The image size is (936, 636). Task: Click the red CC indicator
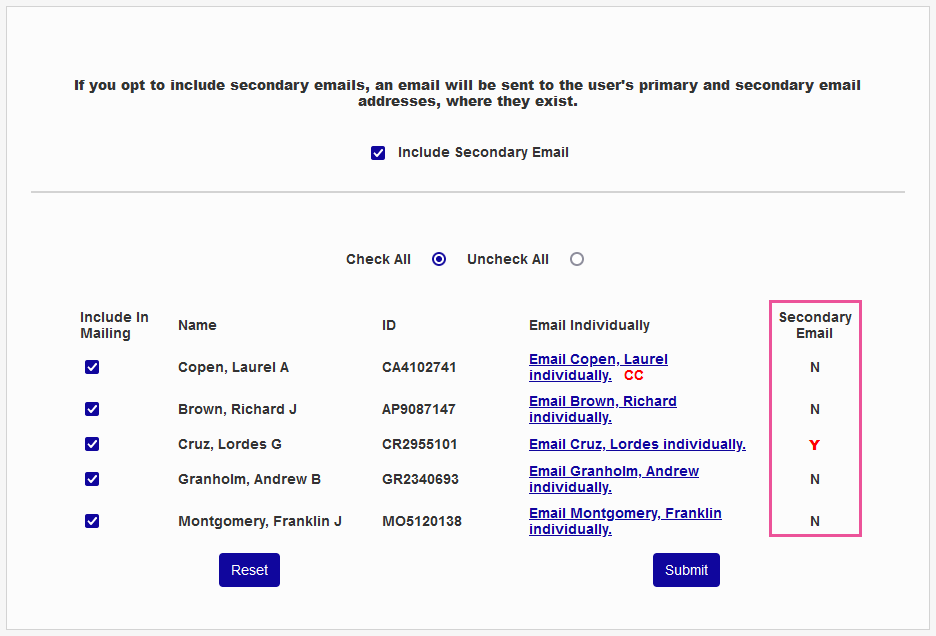pyautogui.click(x=634, y=376)
